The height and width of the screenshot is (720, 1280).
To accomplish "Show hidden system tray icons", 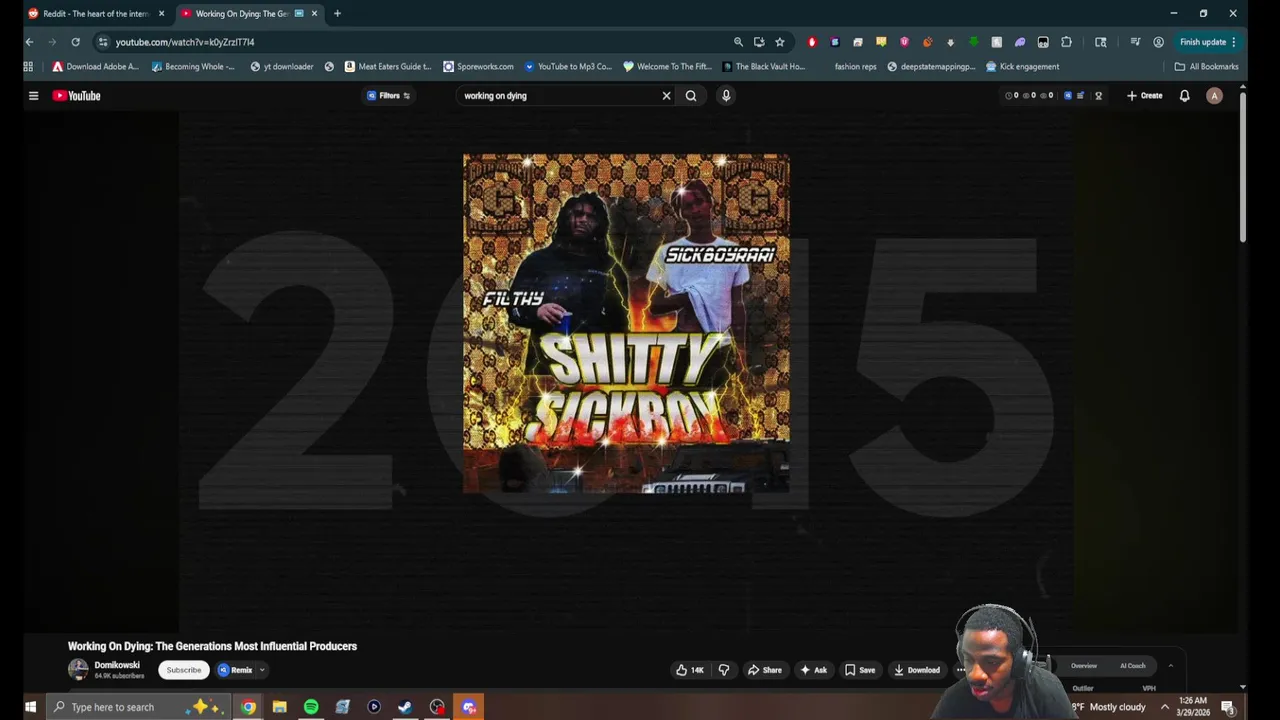I will 1164,707.
